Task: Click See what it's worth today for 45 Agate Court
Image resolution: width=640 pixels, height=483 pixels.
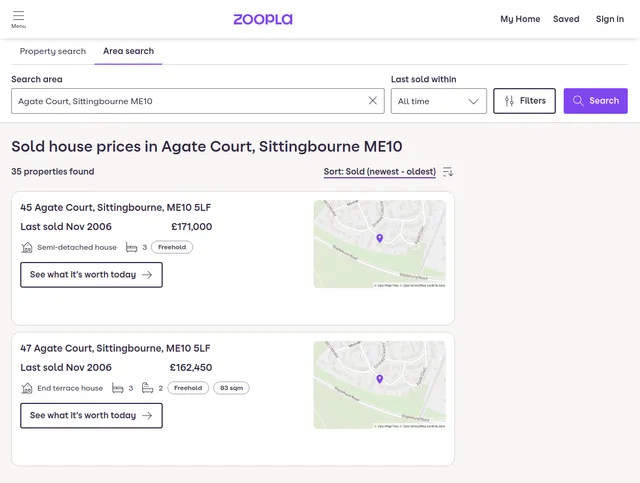Action: point(91,275)
